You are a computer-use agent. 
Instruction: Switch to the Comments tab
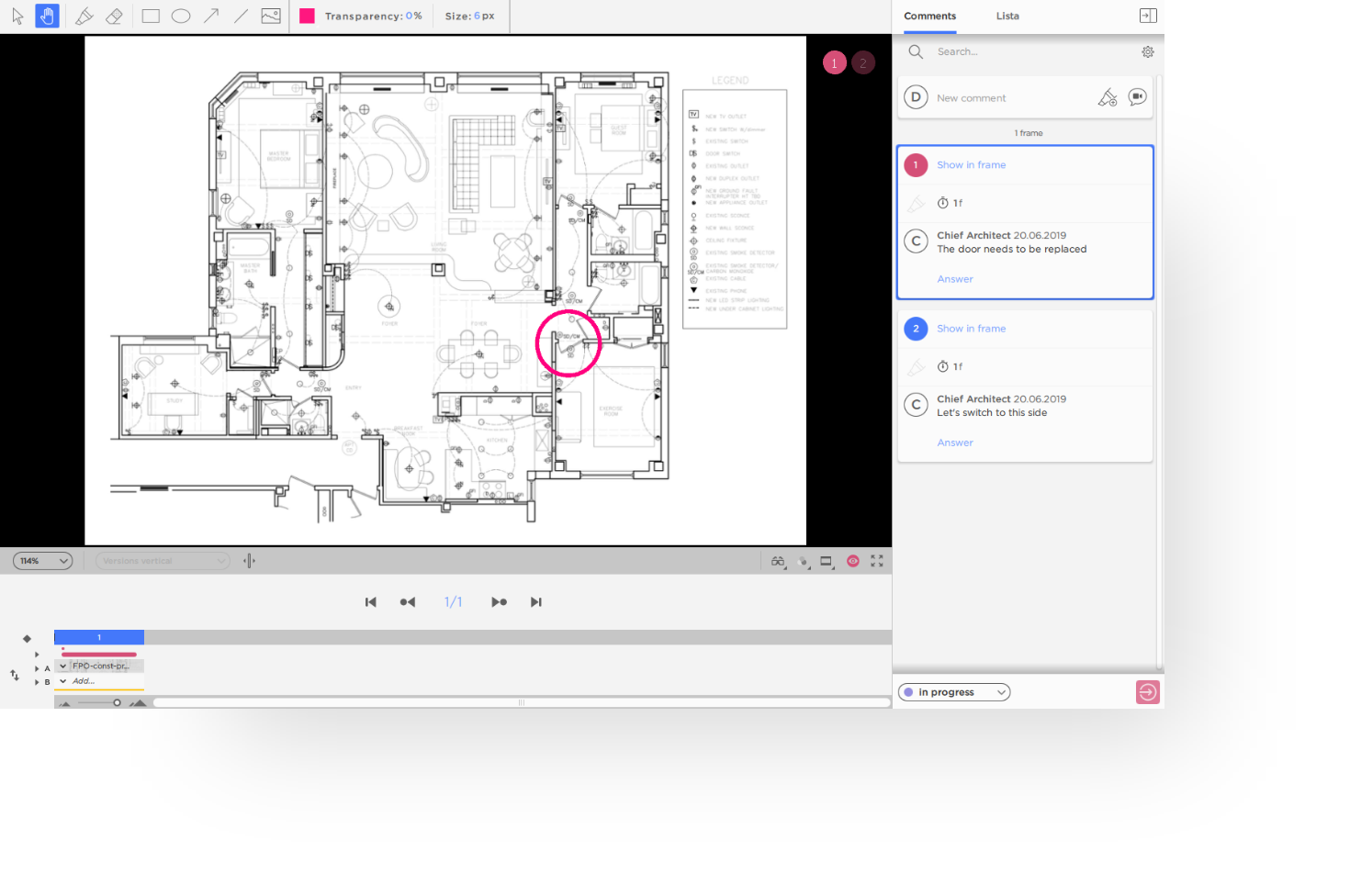pos(929,17)
